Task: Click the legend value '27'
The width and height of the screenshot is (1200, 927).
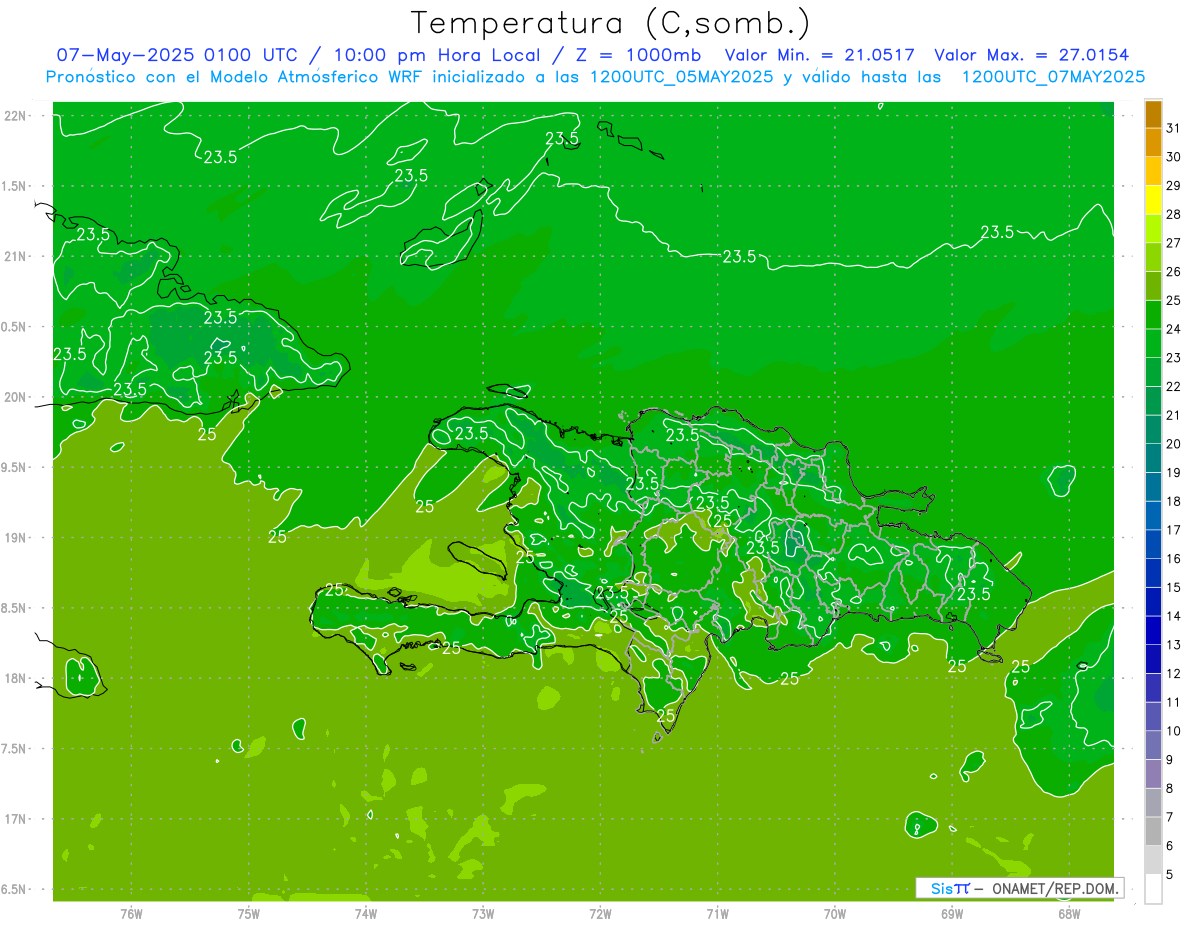Action: 1173,243
